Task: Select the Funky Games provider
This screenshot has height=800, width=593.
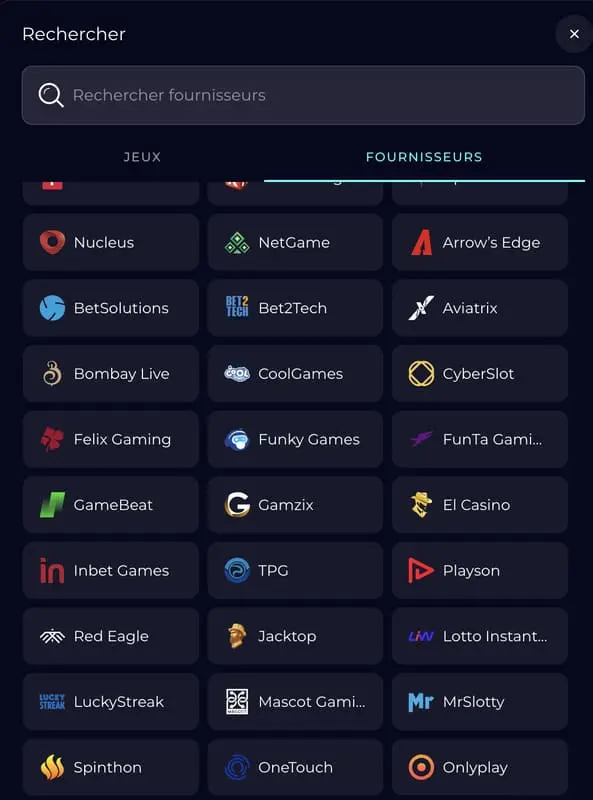Action: 295,439
